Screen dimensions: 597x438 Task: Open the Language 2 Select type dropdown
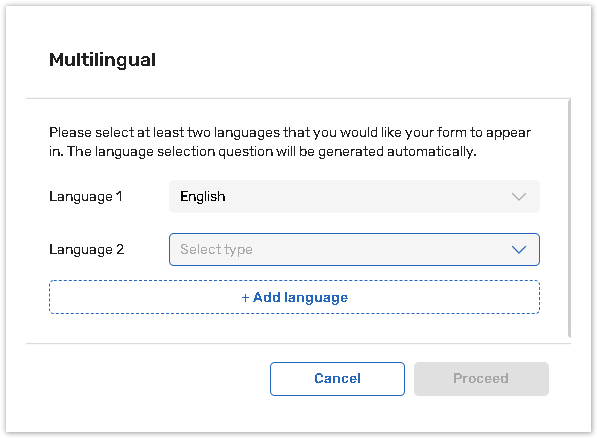point(354,249)
